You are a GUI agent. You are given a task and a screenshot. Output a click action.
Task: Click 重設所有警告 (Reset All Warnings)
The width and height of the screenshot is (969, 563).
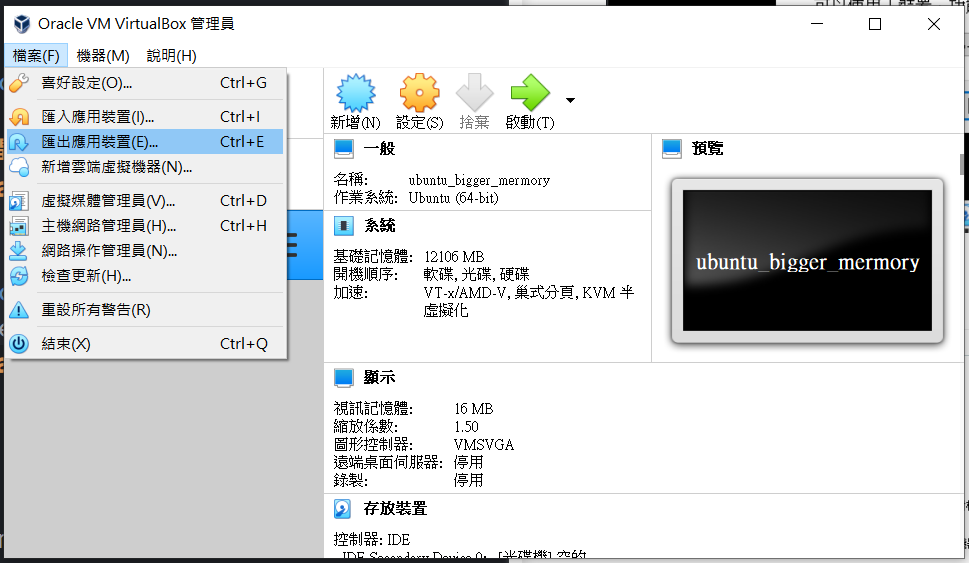click(96, 310)
